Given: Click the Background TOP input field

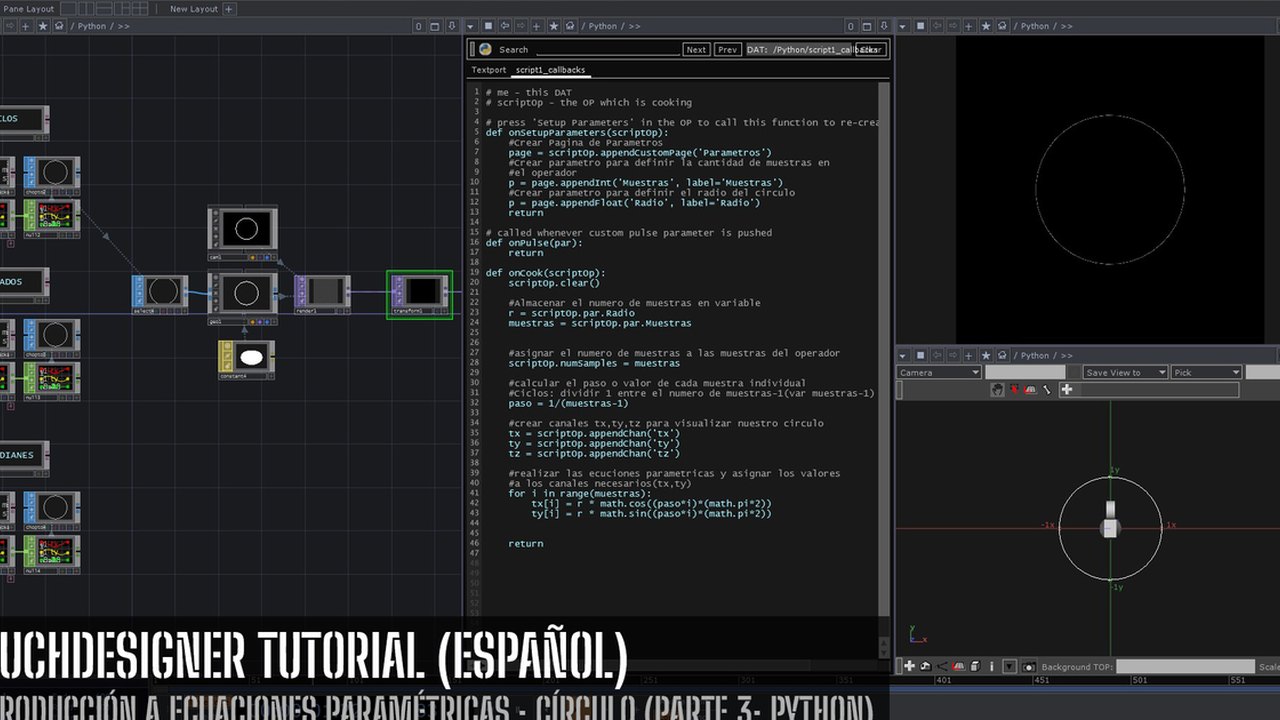Looking at the screenshot, I should point(1185,667).
